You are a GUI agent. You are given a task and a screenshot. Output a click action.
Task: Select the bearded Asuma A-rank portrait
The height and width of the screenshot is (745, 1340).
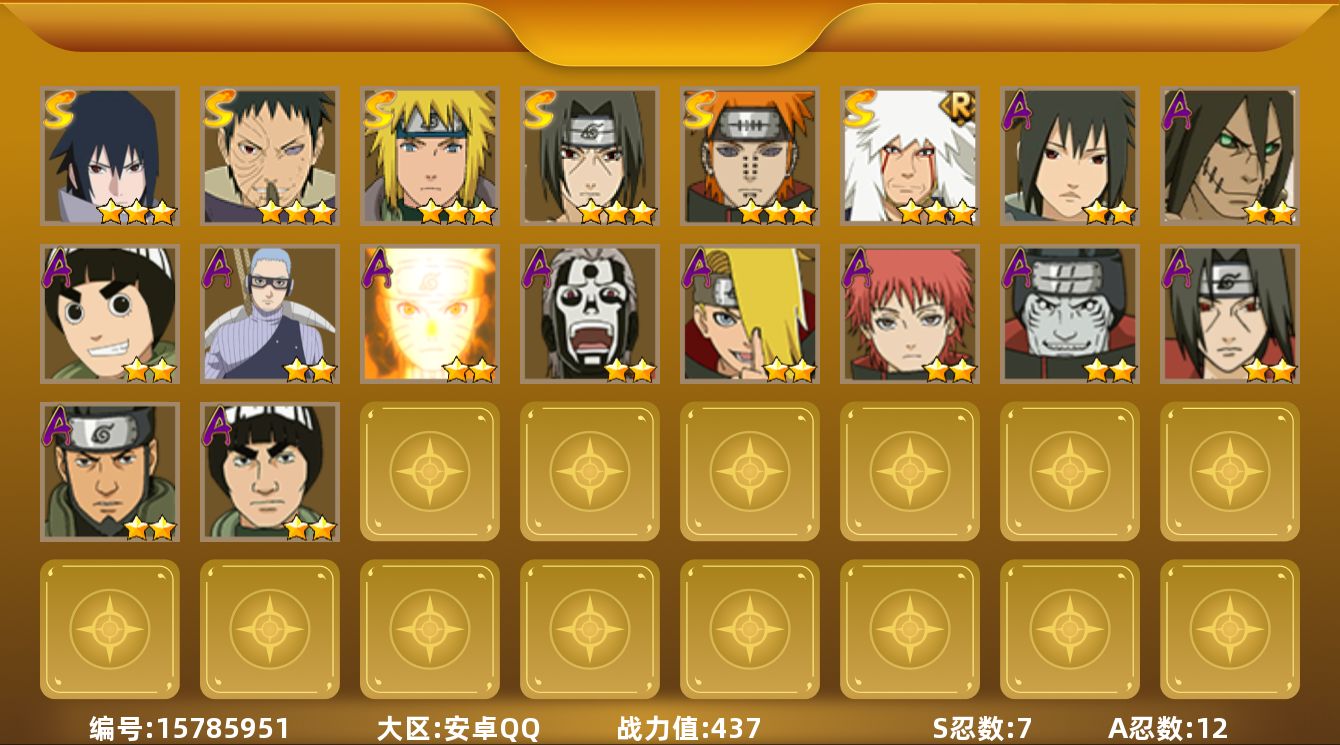point(110,472)
